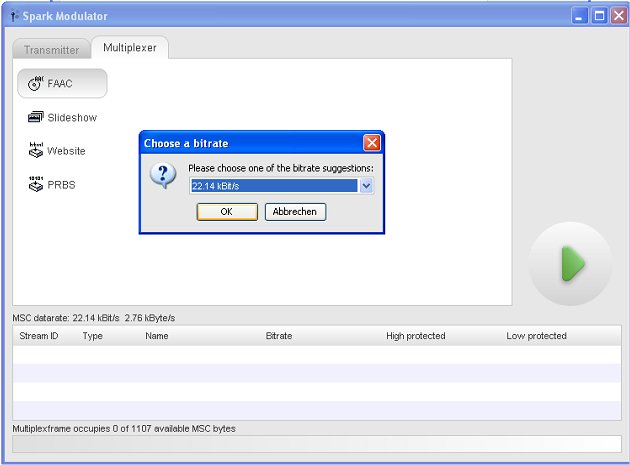Click the Bitrate column header
Image resolution: width=630 pixels, height=465 pixels.
pos(279,336)
